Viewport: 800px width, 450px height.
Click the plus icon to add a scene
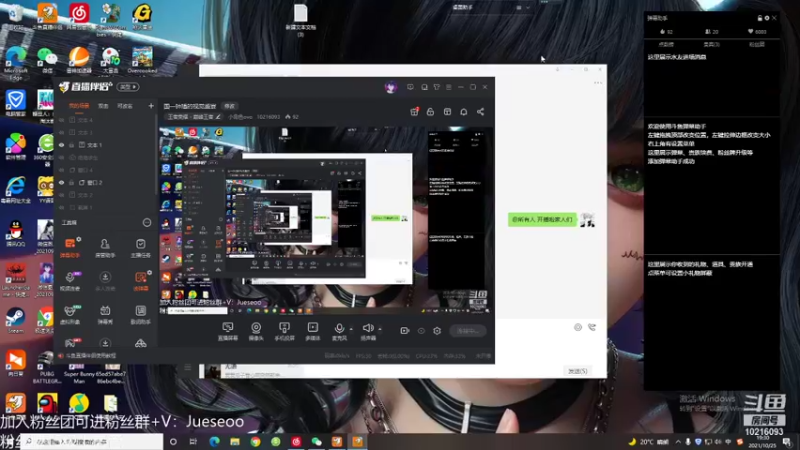(x=151, y=106)
